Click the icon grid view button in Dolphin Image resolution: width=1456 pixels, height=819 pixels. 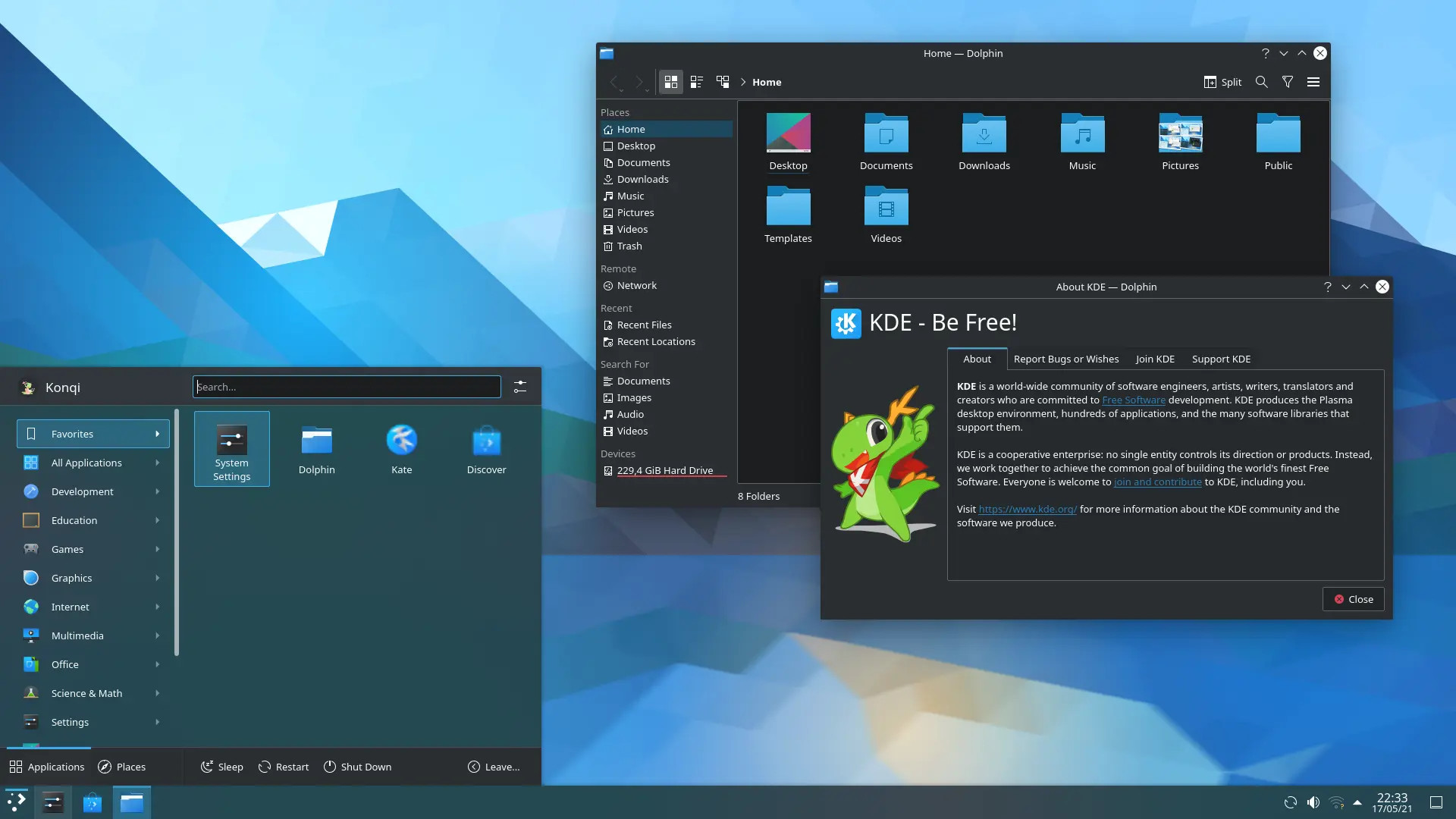click(x=670, y=82)
